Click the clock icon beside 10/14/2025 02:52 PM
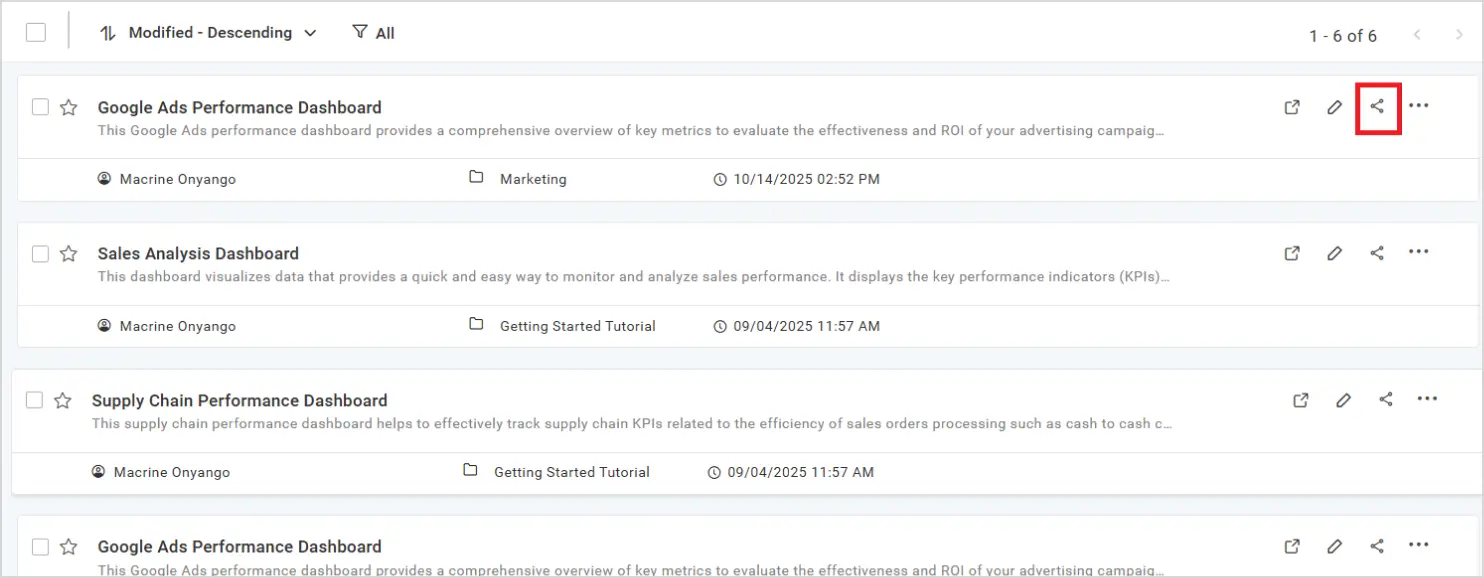The width and height of the screenshot is (1484, 578). [x=720, y=180]
